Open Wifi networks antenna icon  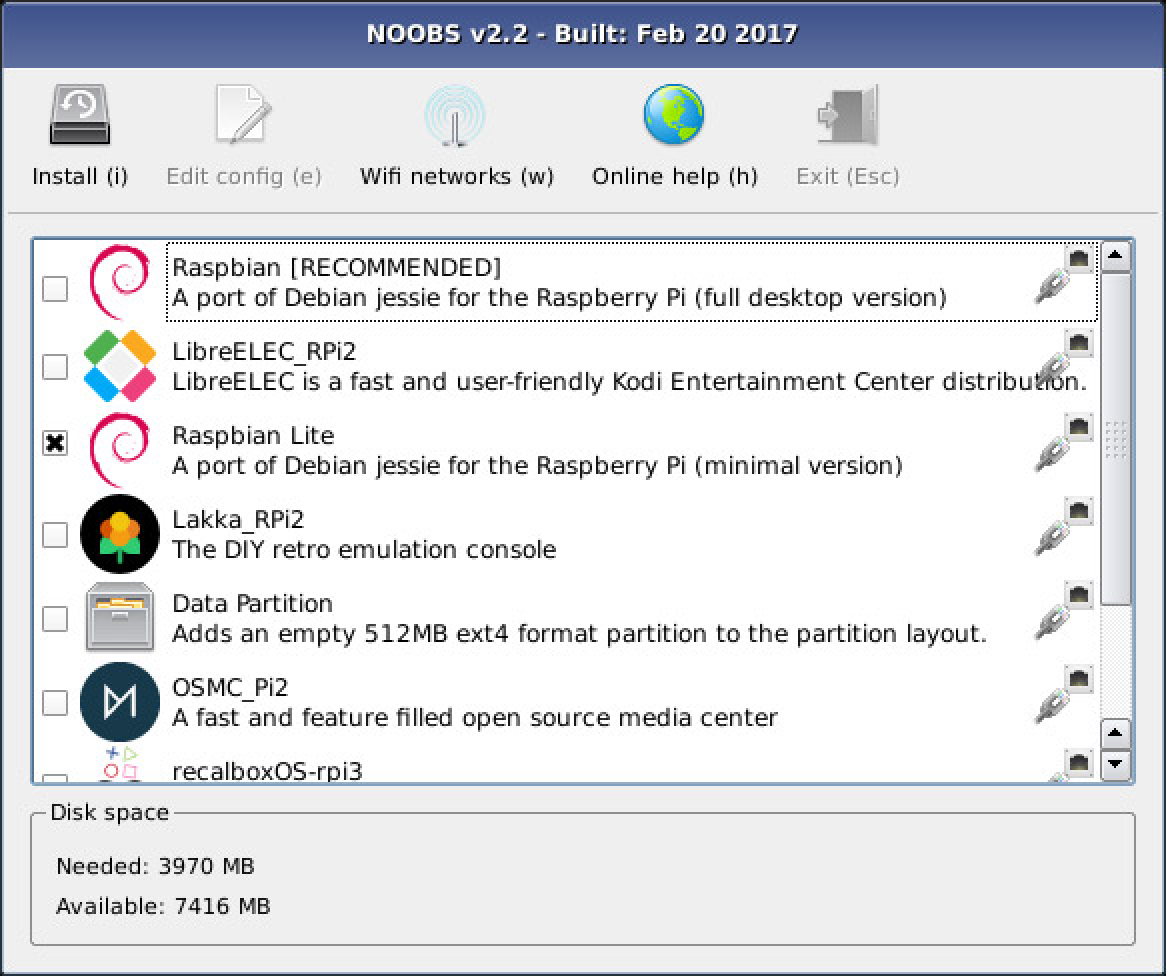coord(454,115)
